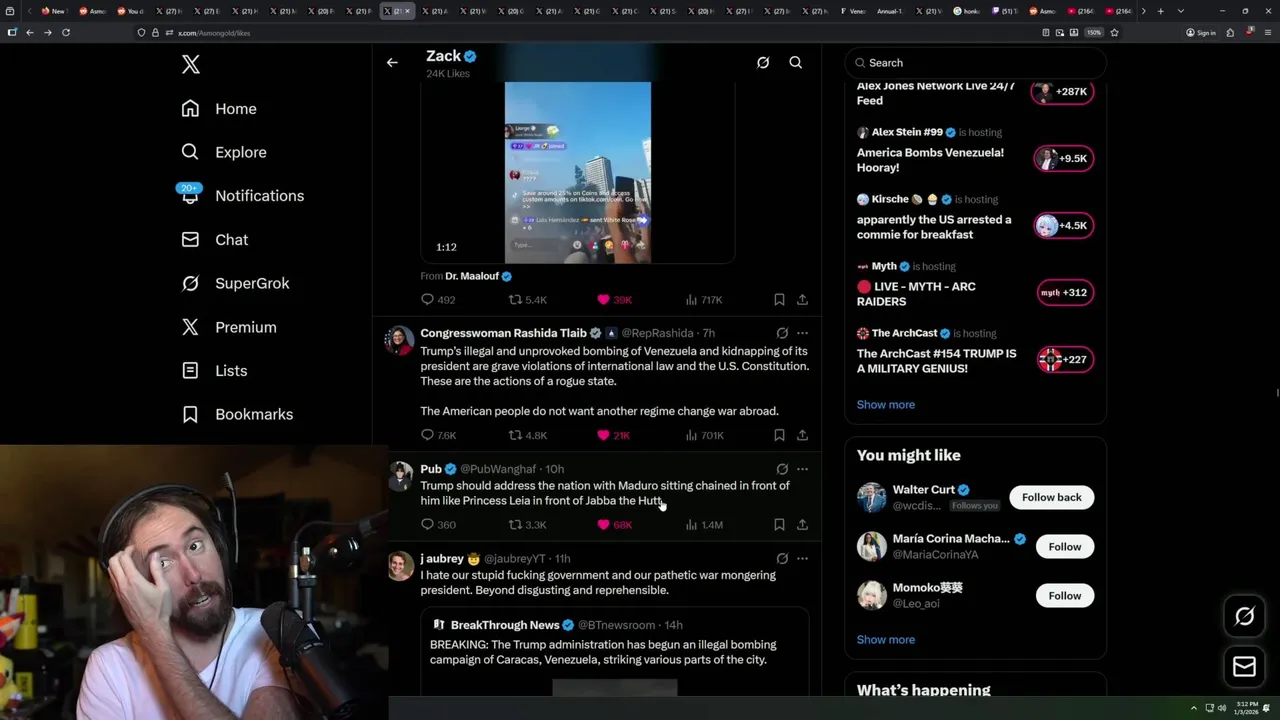Open Rashida Tlaib post's more options

click(802, 333)
